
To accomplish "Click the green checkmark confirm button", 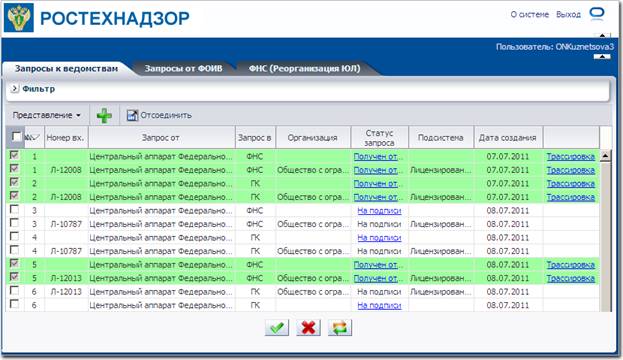I will tap(277, 328).
